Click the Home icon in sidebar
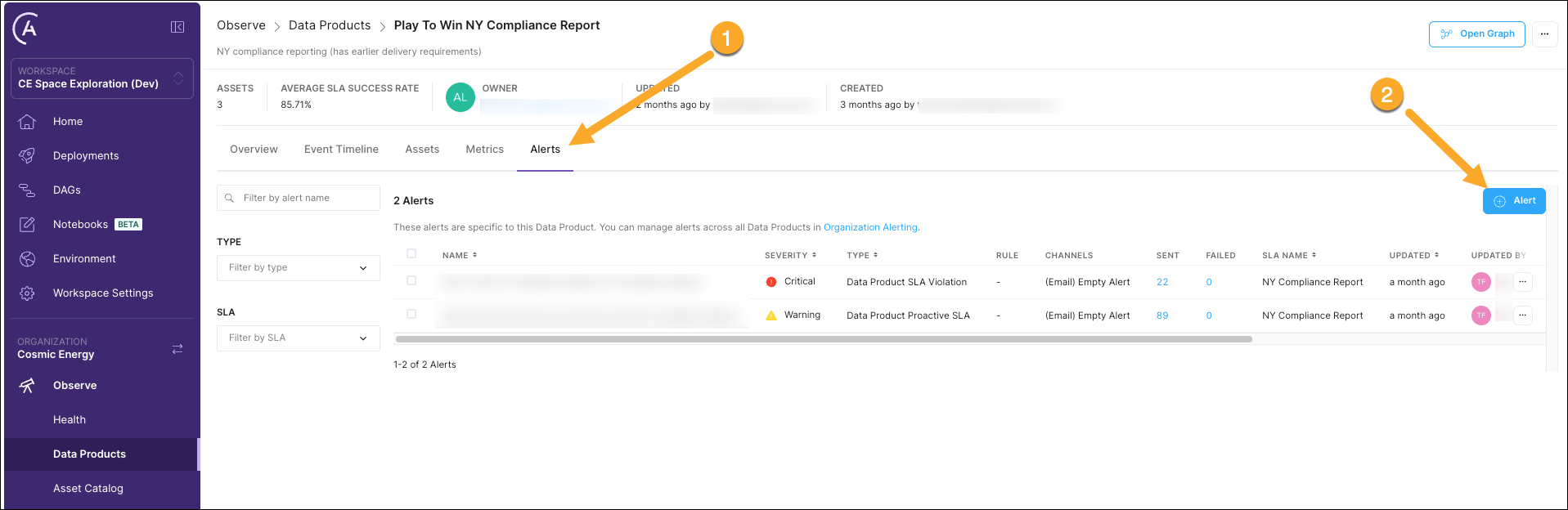The height and width of the screenshot is (510, 1568). tap(27, 122)
